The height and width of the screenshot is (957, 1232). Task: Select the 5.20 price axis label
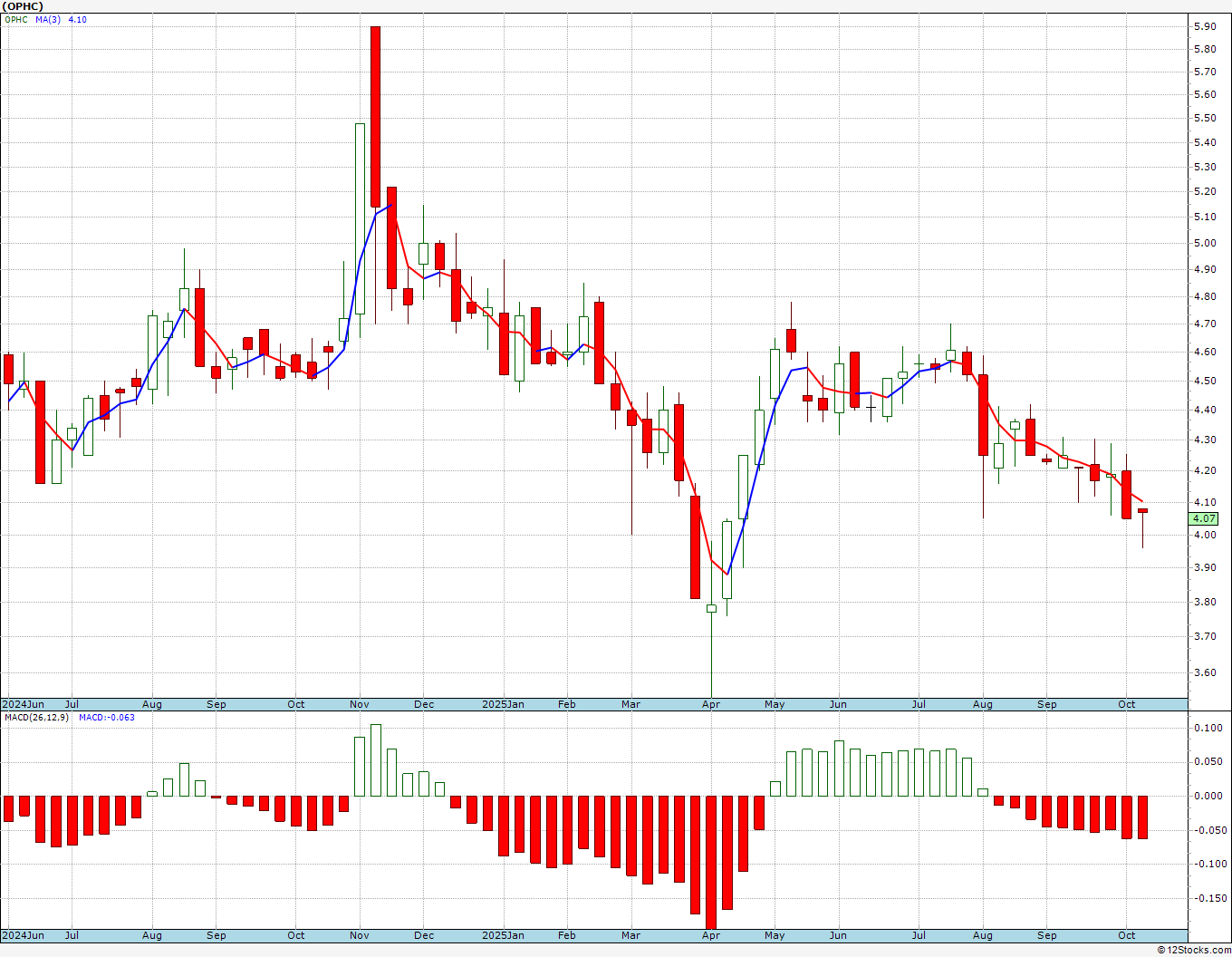(x=1205, y=191)
